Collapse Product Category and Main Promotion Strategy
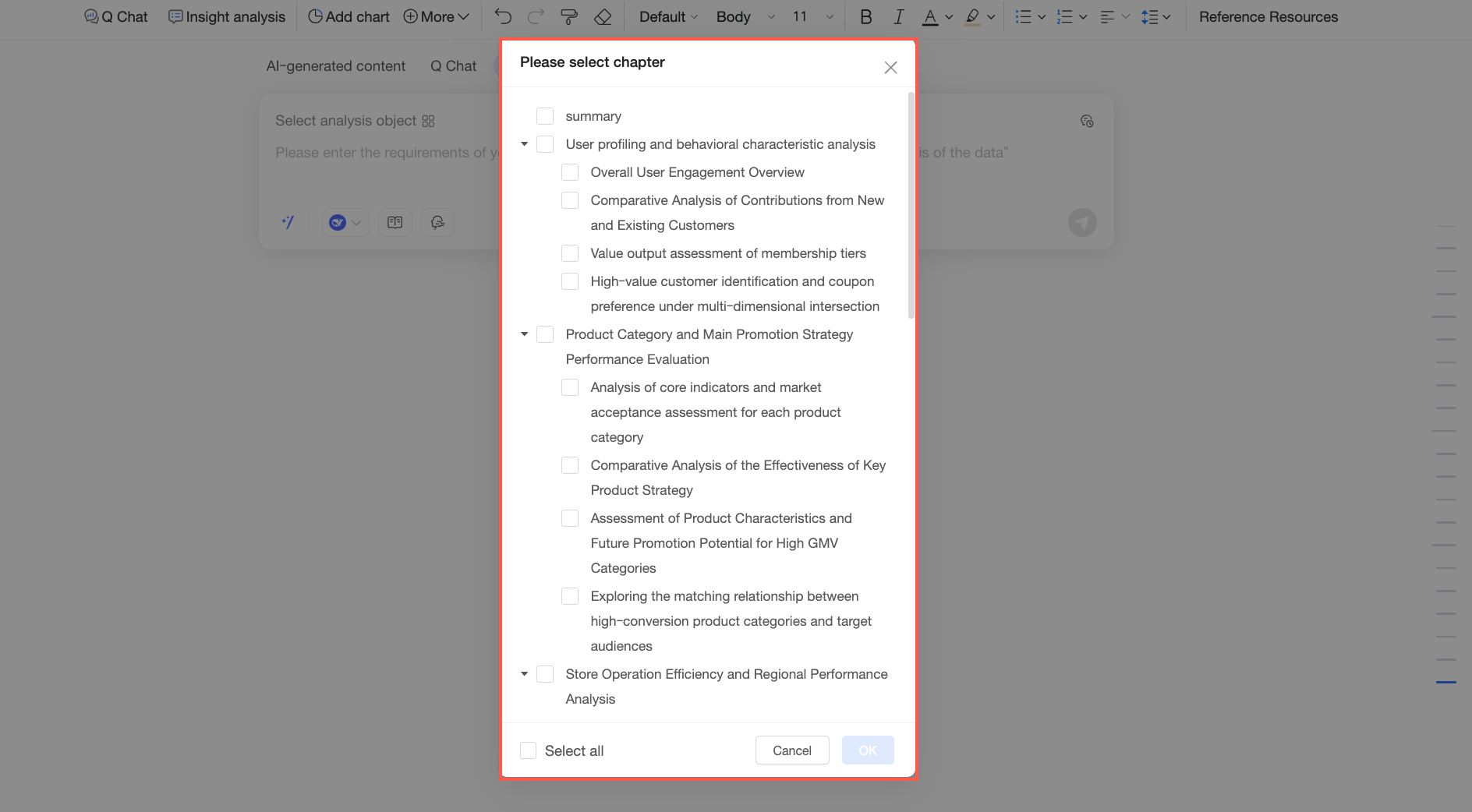The width and height of the screenshot is (1472, 812). click(x=525, y=334)
